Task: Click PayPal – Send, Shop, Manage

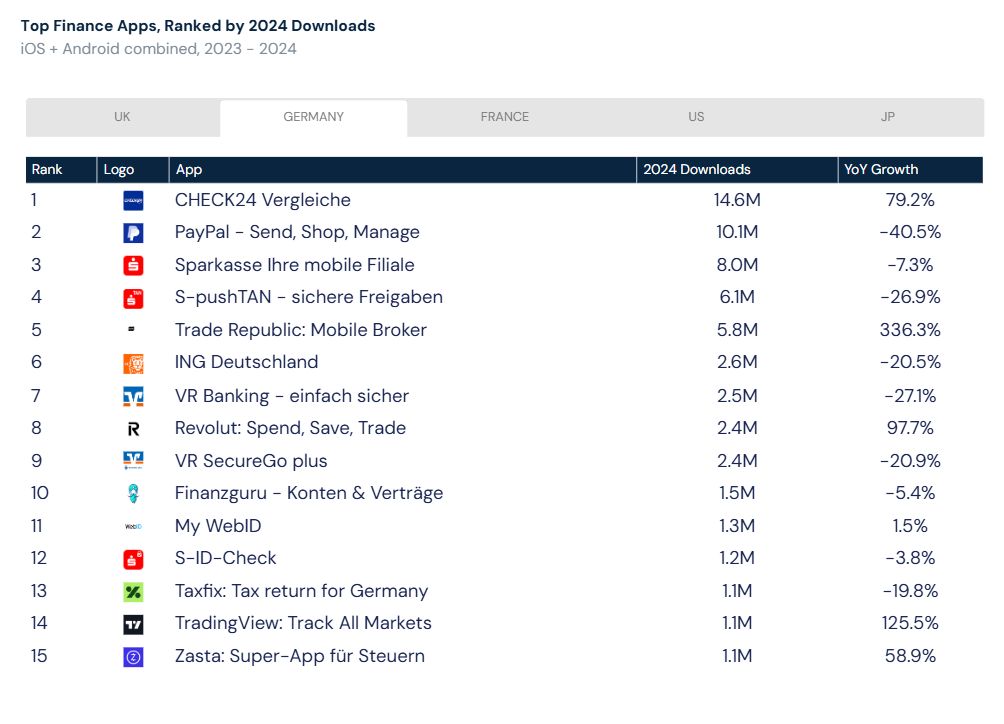Action: pos(297,232)
